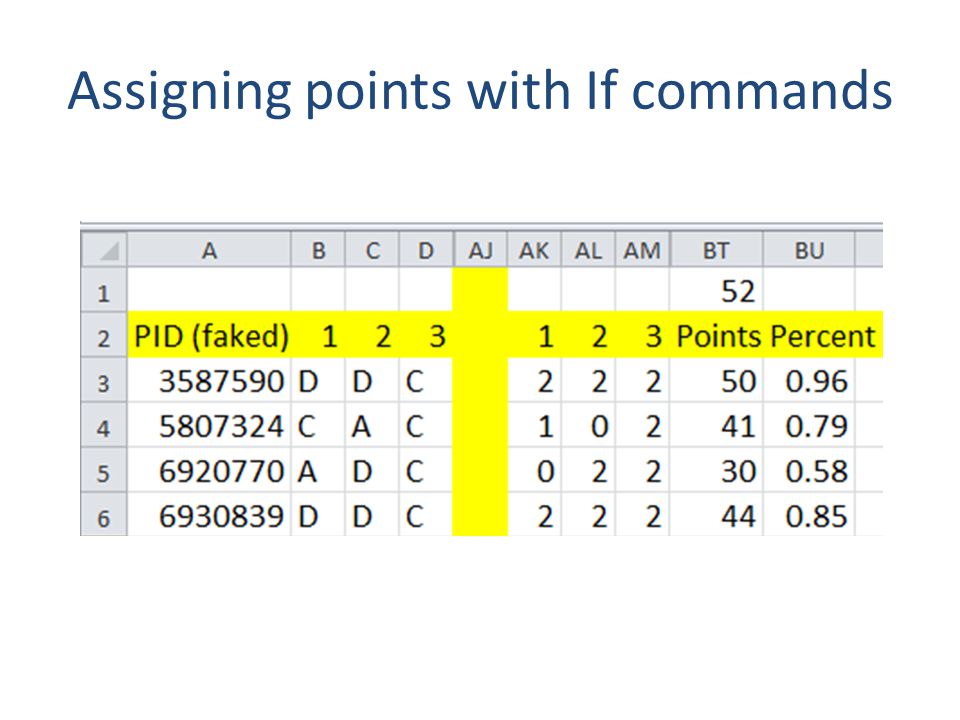The image size is (960, 720).
Task: Click cell containing 52 in column BT
Action: [716, 291]
